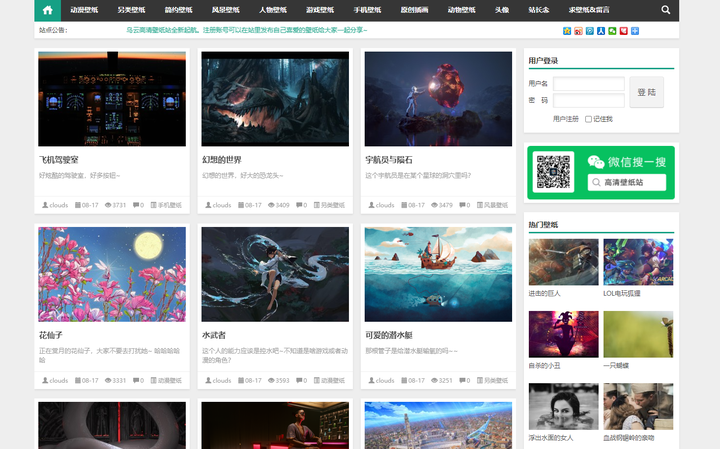Share to WeChat green icon
The image size is (720, 449).
[x=612, y=31]
